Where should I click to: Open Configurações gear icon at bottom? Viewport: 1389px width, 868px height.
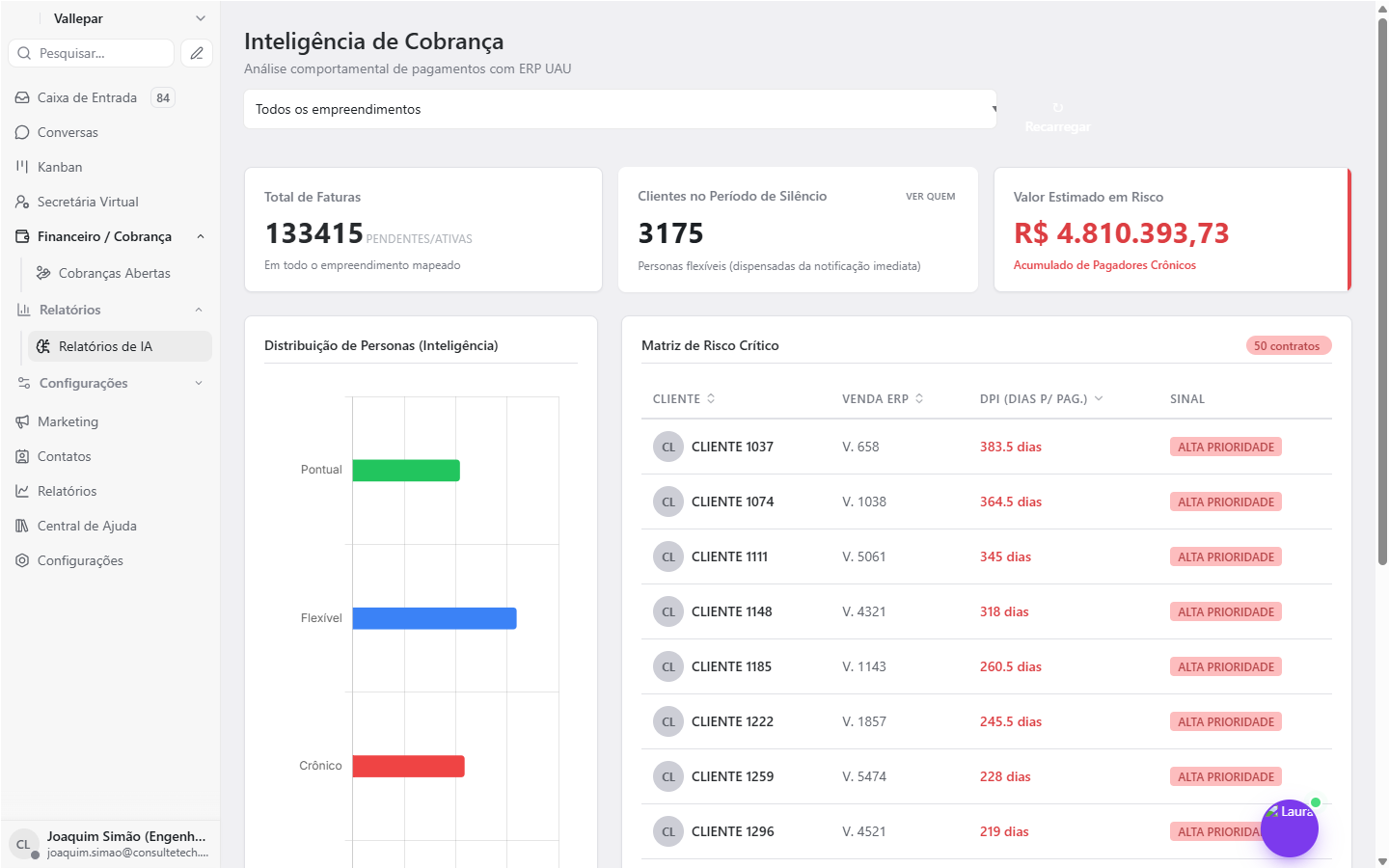point(22,560)
